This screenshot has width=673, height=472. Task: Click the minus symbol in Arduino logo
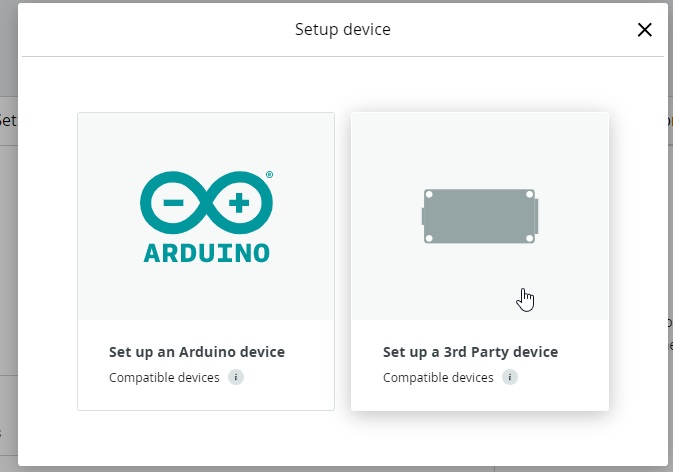173,203
